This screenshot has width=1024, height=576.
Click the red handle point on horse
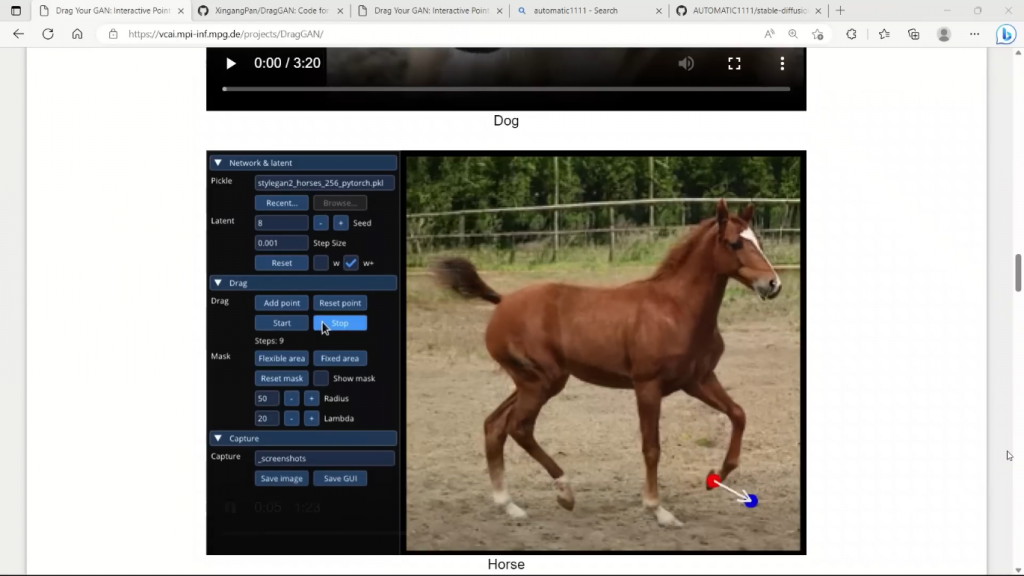pyautogui.click(x=713, y=482)
